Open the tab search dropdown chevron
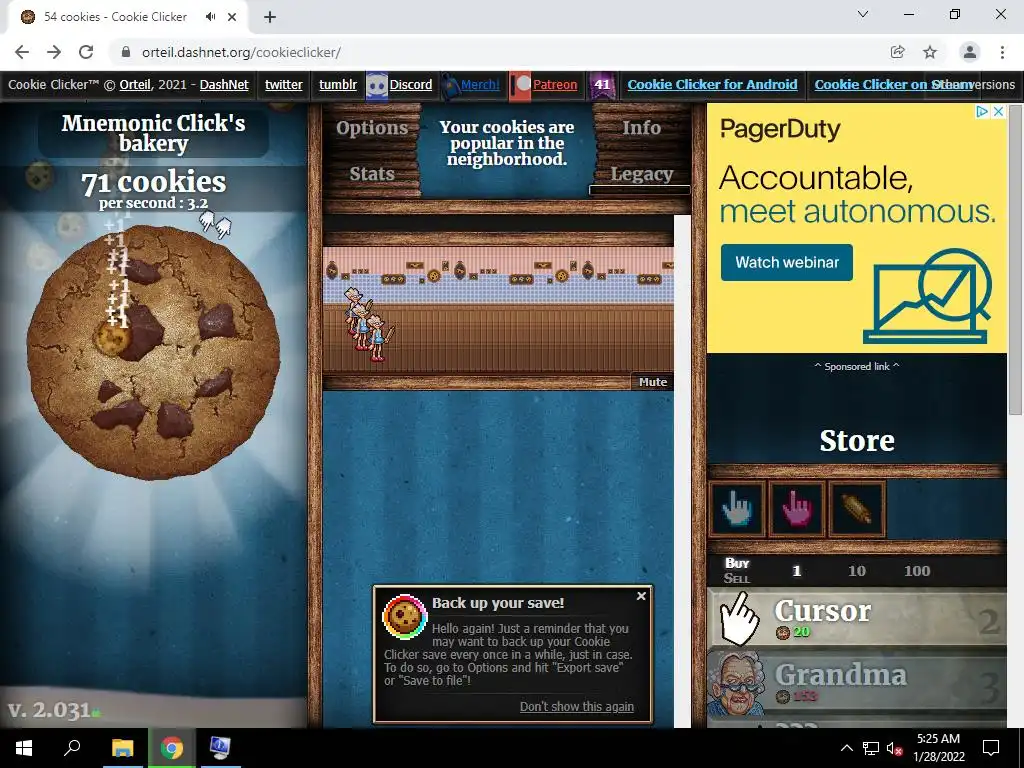Image resolution: width=1024 pixels, height=768 pixels. click(863, 14)
